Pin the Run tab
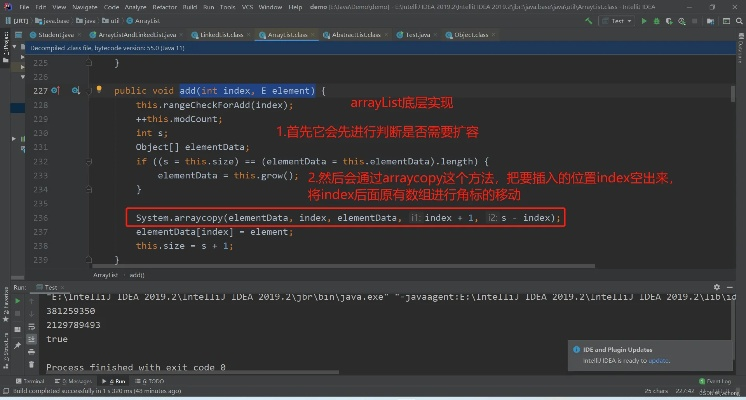Screen dimensions: 746x400 tap(18, 345)
